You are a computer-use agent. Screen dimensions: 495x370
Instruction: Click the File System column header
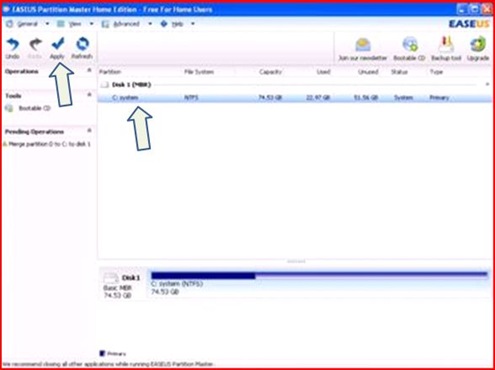tap(199, 72)
